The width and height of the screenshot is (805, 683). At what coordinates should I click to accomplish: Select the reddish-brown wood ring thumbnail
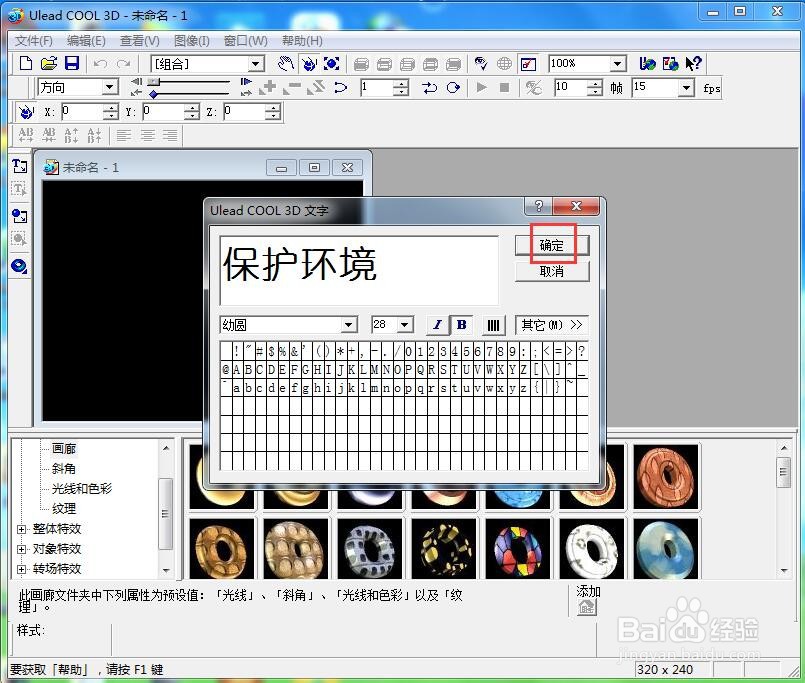point(665,477)
